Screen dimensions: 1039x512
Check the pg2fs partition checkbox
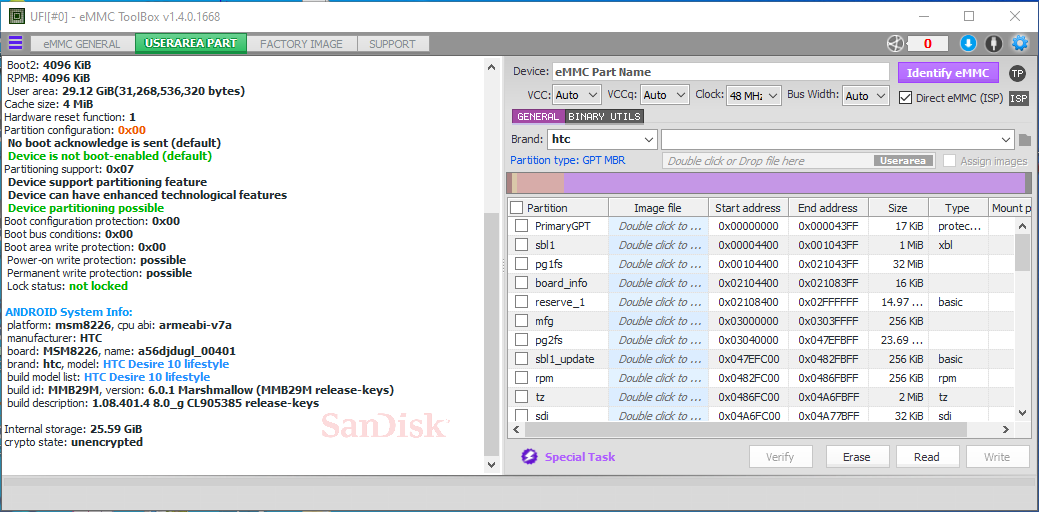[521, 340]
